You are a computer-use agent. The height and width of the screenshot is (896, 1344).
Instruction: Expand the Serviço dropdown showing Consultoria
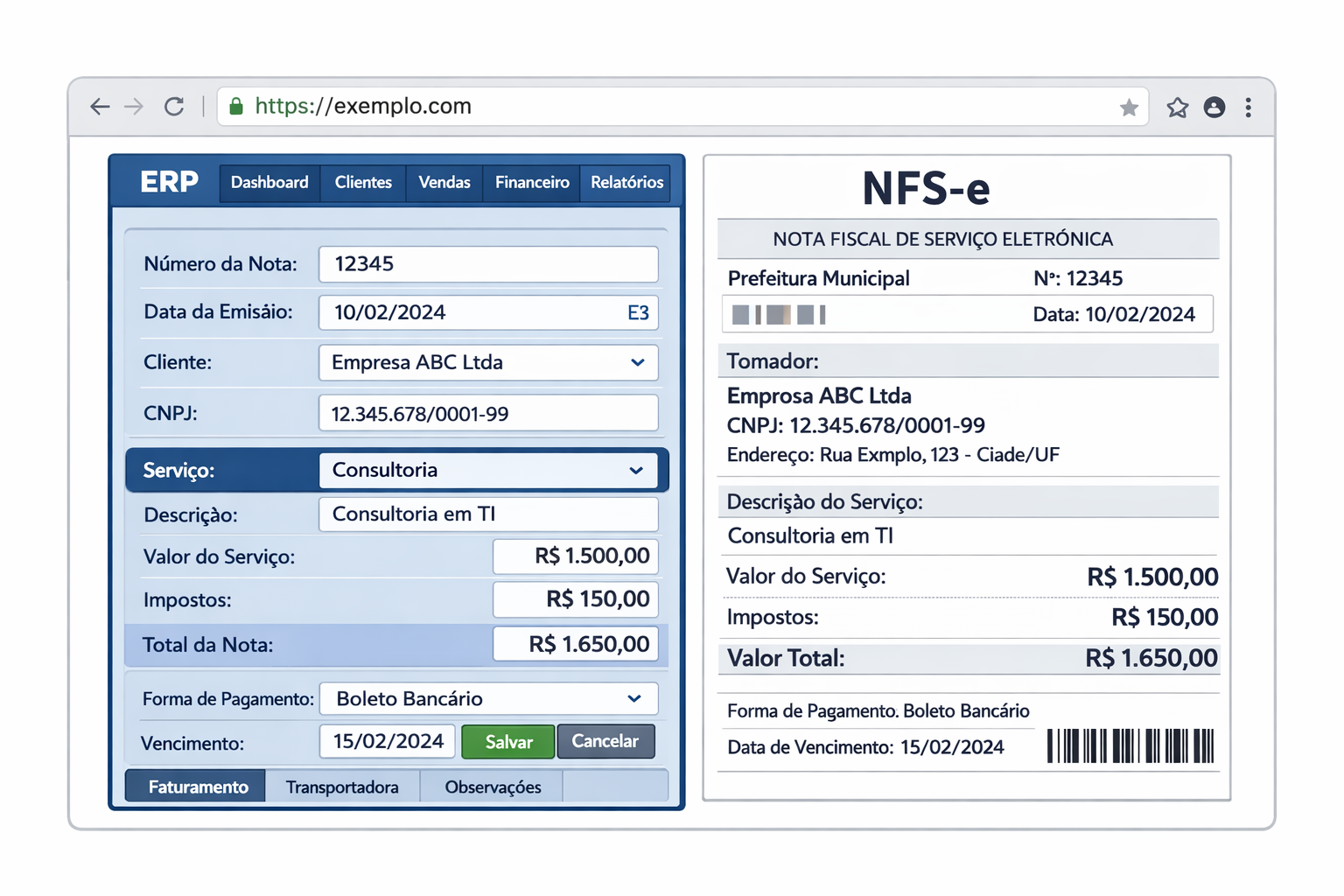point(488,471)
